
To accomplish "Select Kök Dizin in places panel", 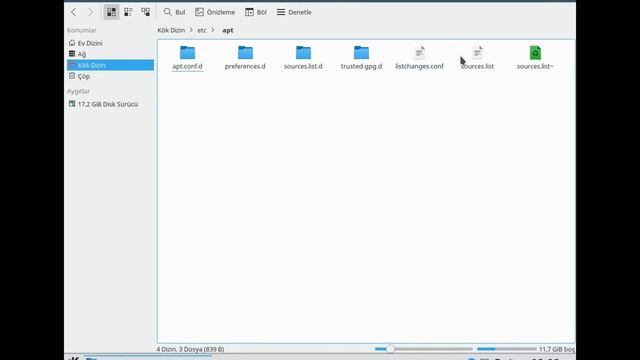I will [110, 65].
